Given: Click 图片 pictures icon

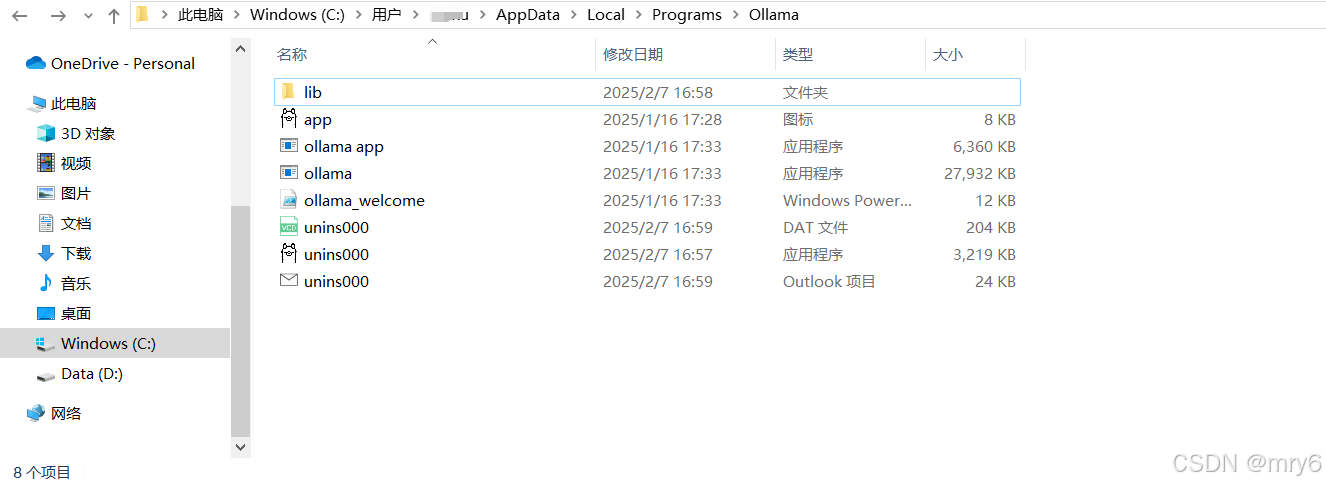Looking at the screenshot, I should coord(46,193).
